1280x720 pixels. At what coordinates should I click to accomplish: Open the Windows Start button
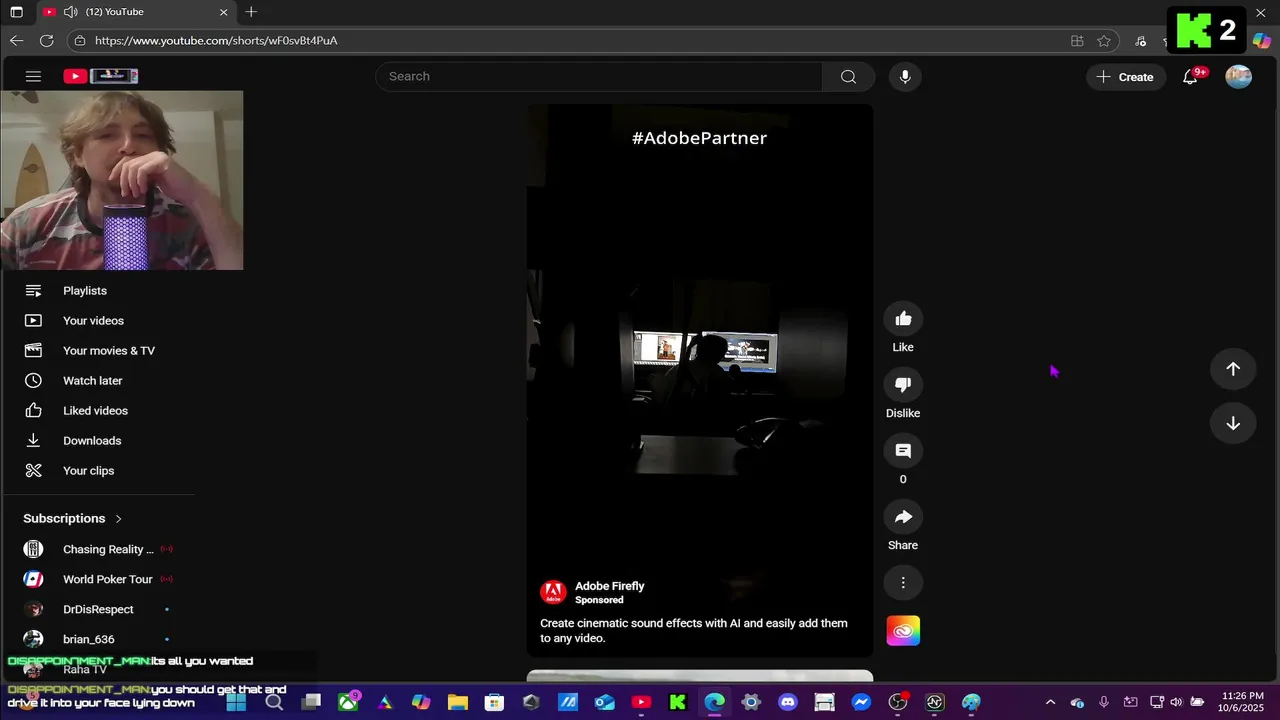[236, 702]
